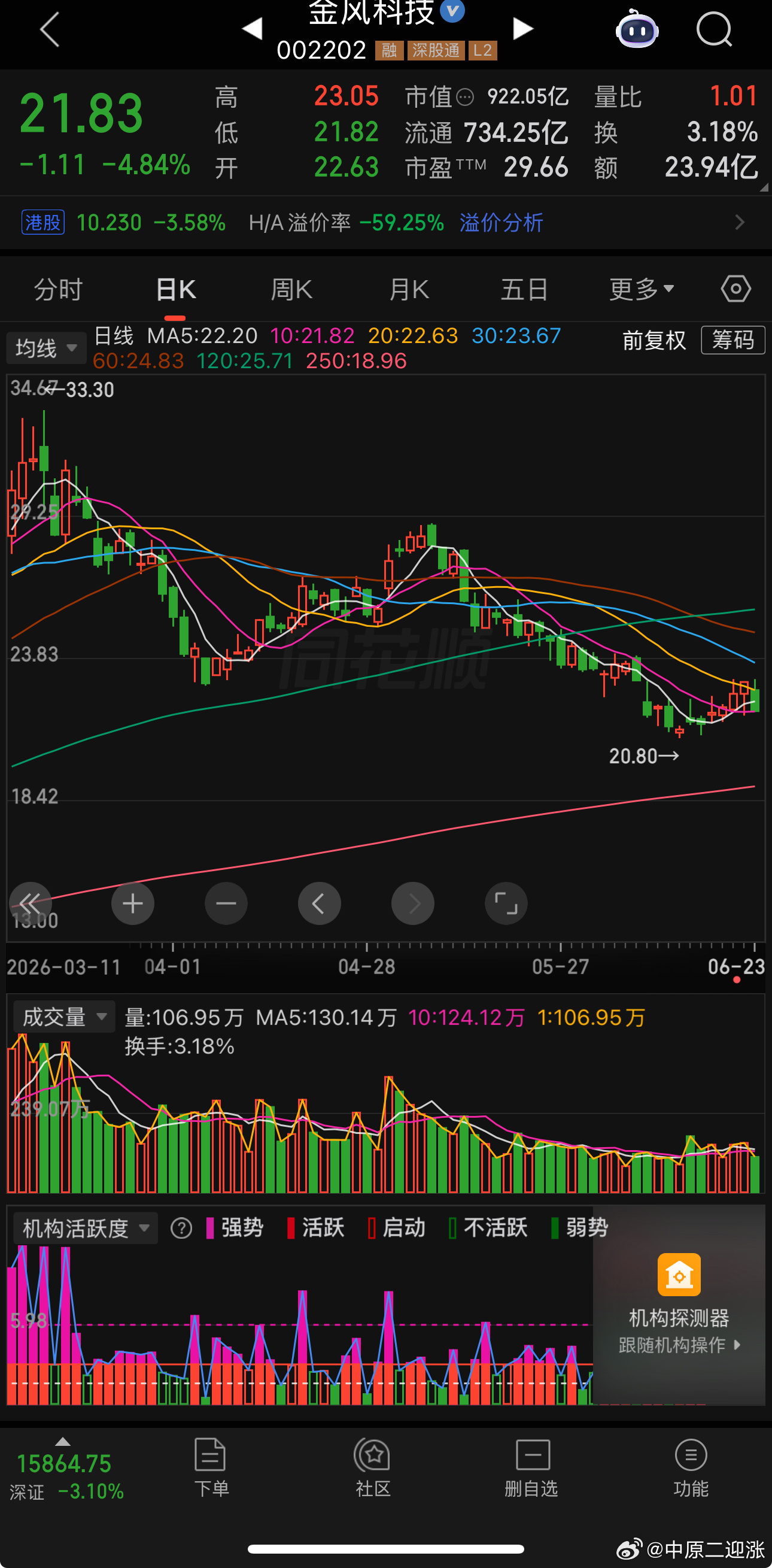The image size is (772, 1568).
Task: Tap the 弱势 green legend swatch
Action: click(555, 1228)
